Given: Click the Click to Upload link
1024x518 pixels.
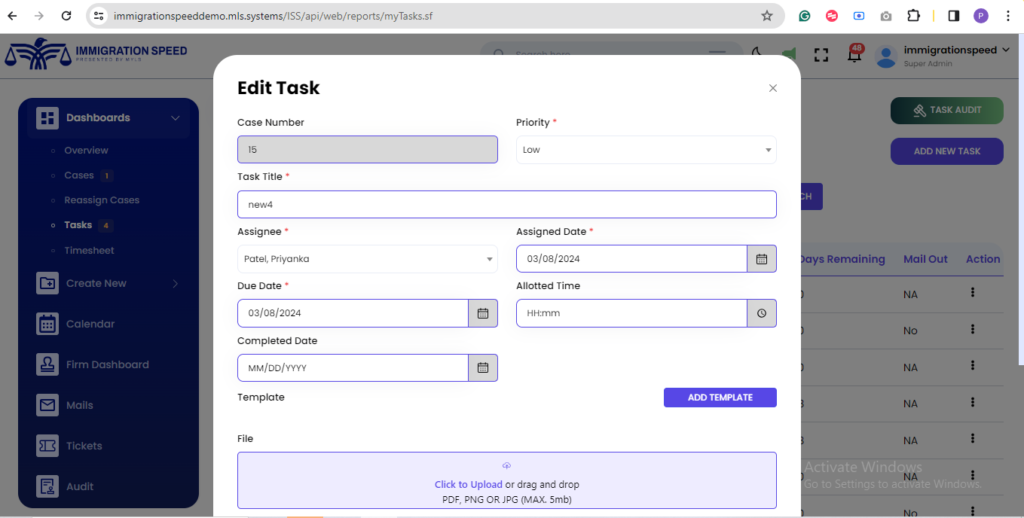Looking at the screenshot, I should [468, 485].
